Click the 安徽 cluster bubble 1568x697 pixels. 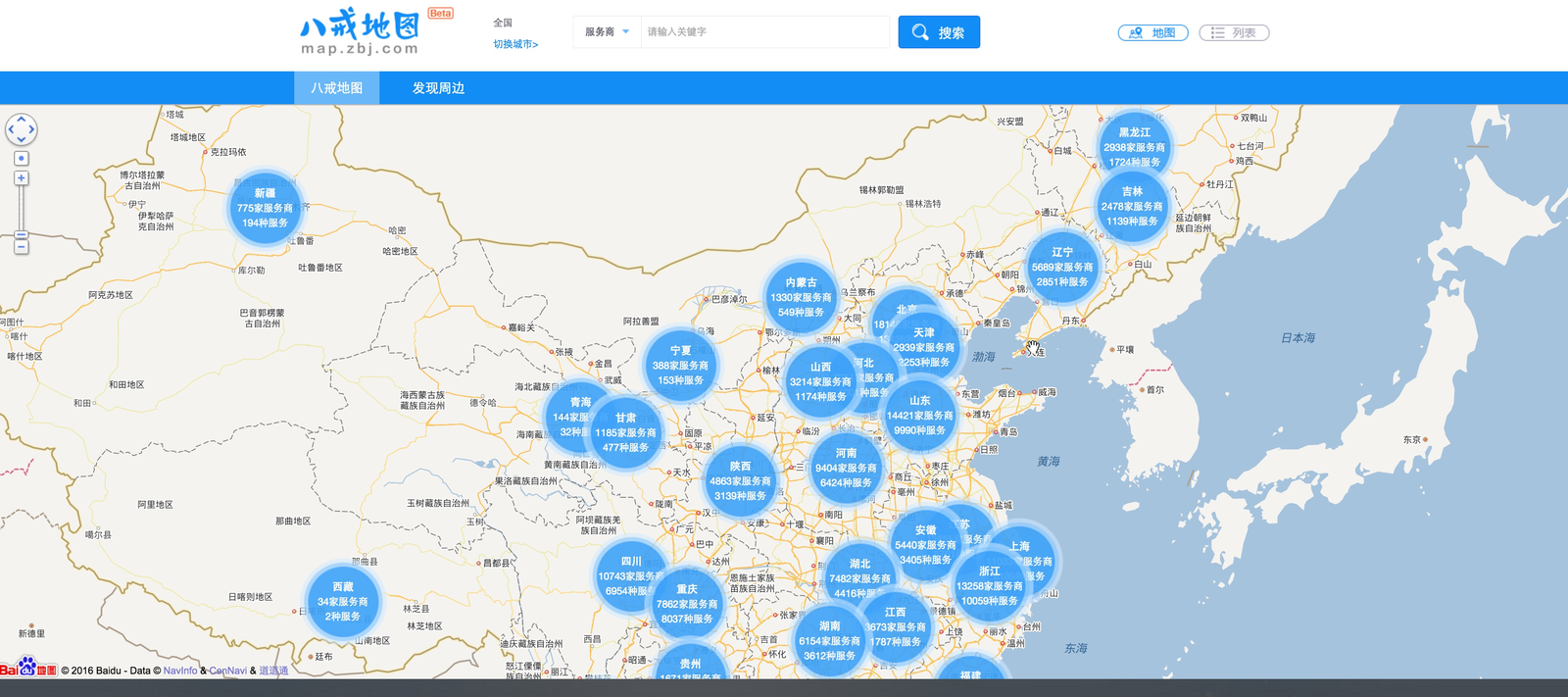pyautogui.click(x=925, y=545)
